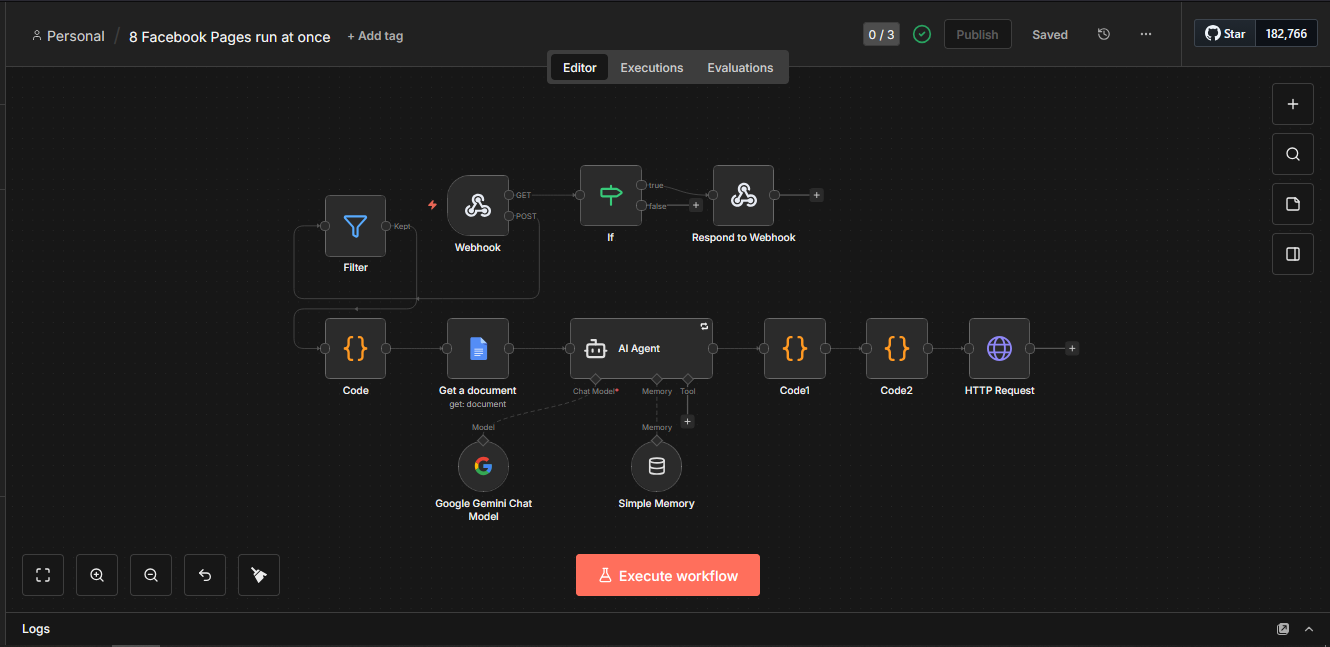Select the Respond to Webhook node
1330x647 pixels.
743,196
